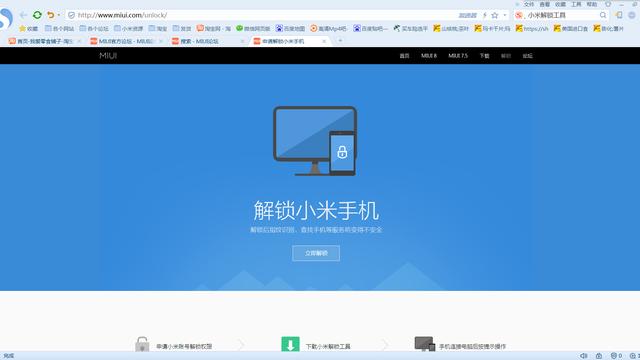Open 下载 in the MIUI navigation
Image resolution: width=640 pixels, height=360 pixels.
click(x=484, y=56)
